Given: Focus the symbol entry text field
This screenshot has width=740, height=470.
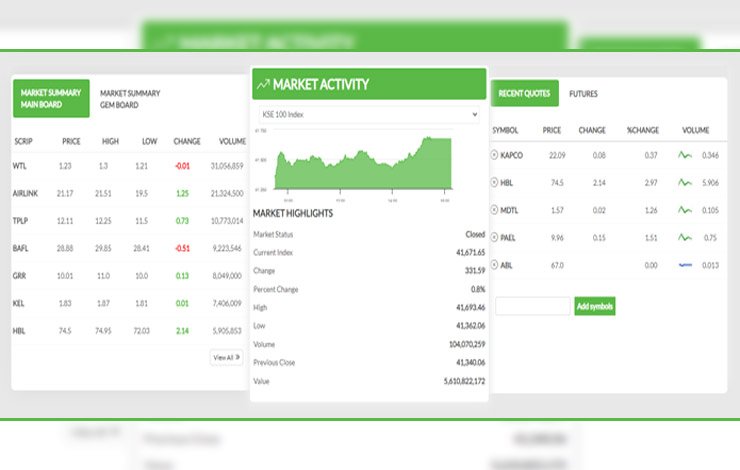Looking at the screenshot, I should click(x=532, y=306).
